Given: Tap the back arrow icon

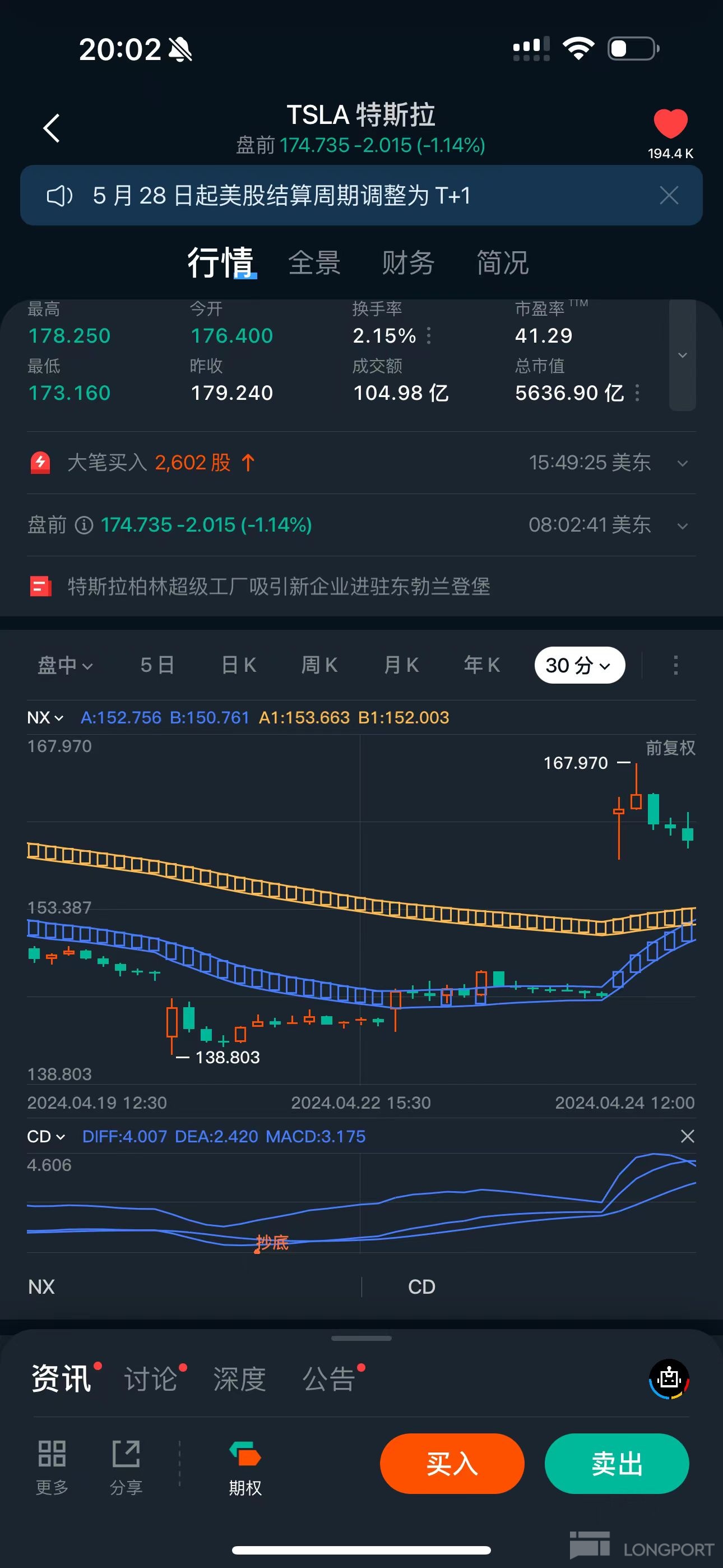Looking at the screenshot, I should (x=52, y=128).
